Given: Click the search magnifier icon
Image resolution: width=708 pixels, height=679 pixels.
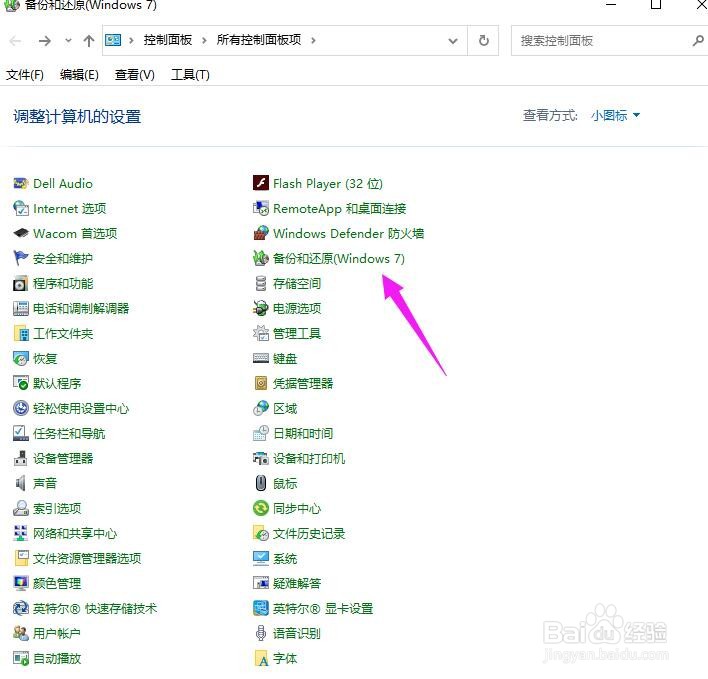Looking at the screenshot, I should tap(698, 41).
